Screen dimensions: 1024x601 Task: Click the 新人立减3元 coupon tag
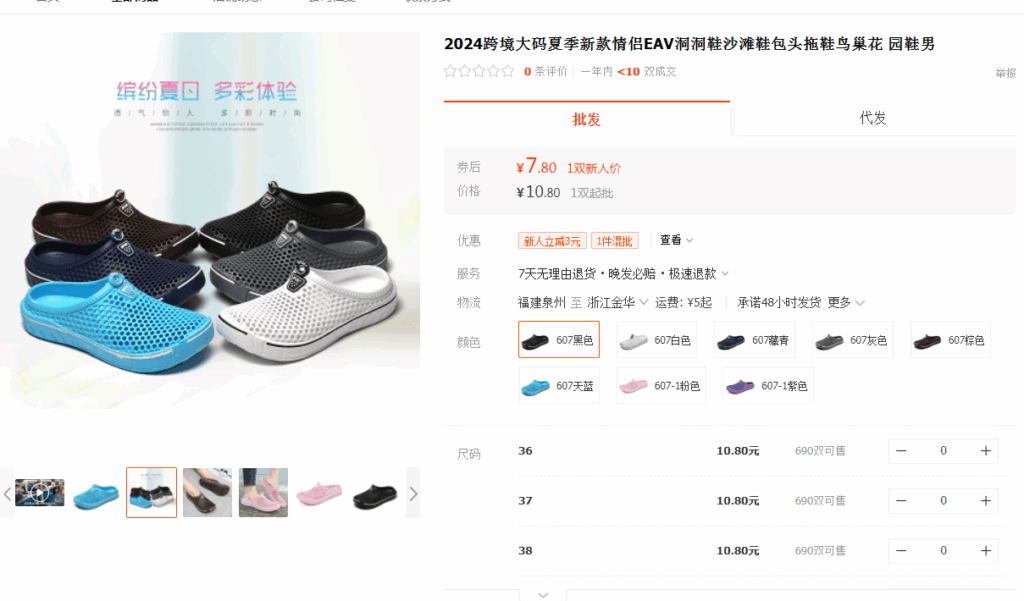(x=552, y=241)
